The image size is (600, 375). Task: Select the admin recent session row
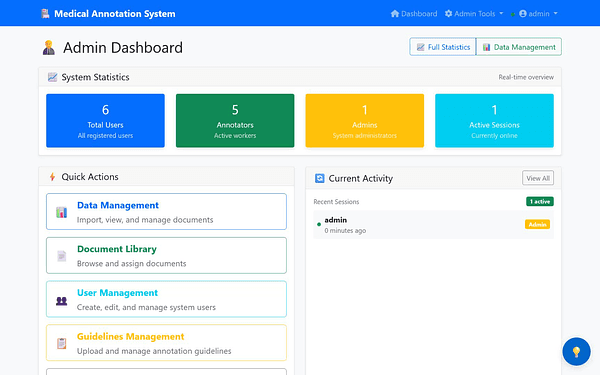point(433,225)
